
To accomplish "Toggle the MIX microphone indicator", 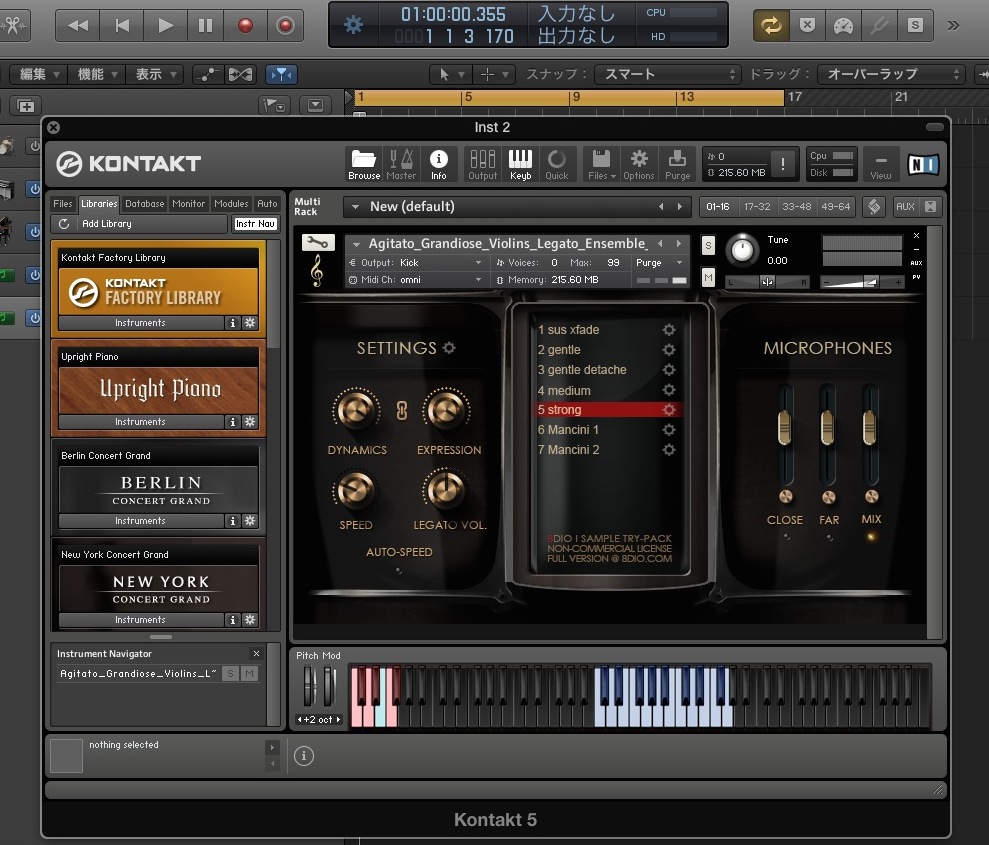I will click(871, 537).
